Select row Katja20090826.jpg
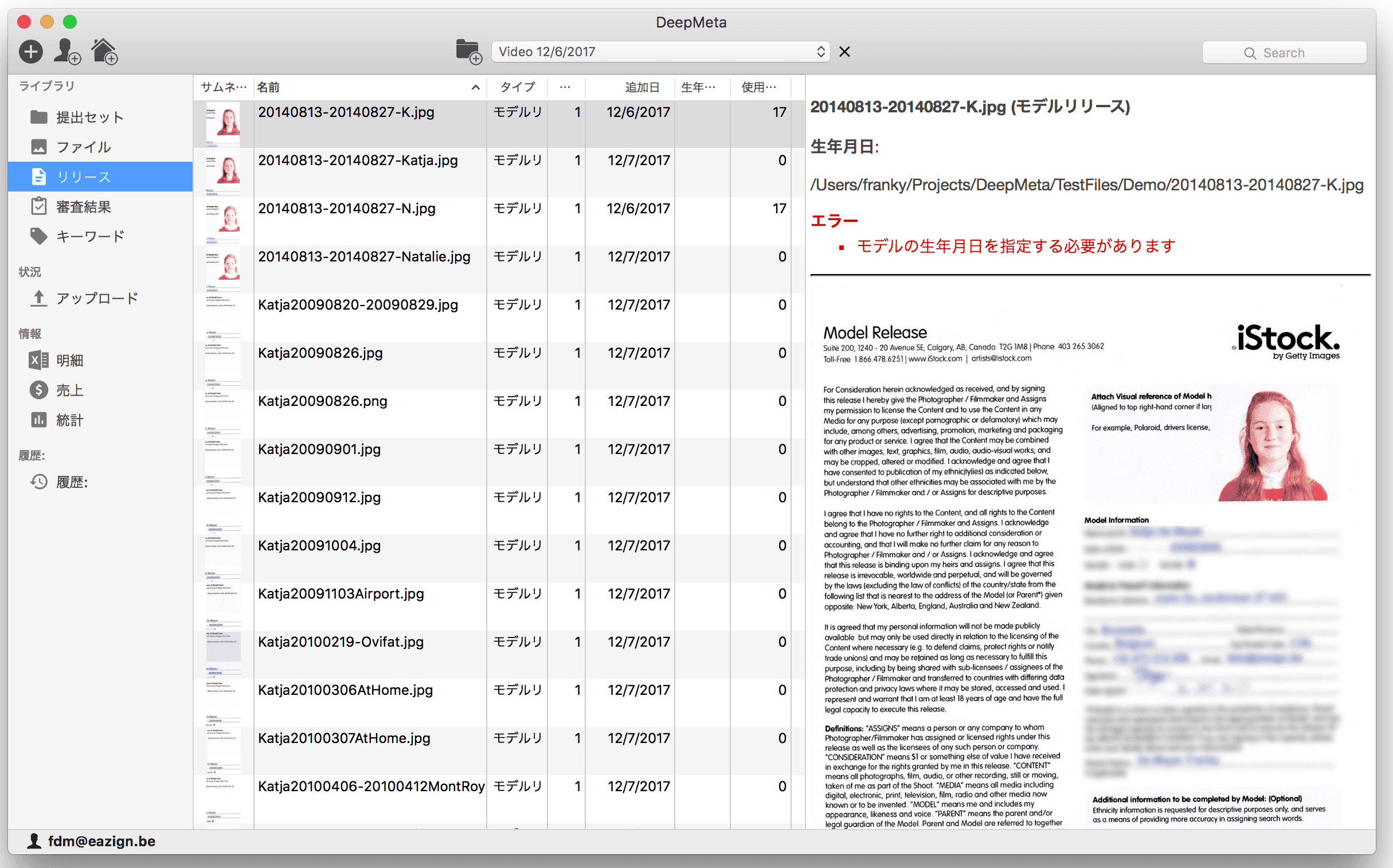The height and width of the screenshot is (868, 1393). pyautogui.click(x=498, y=365)
